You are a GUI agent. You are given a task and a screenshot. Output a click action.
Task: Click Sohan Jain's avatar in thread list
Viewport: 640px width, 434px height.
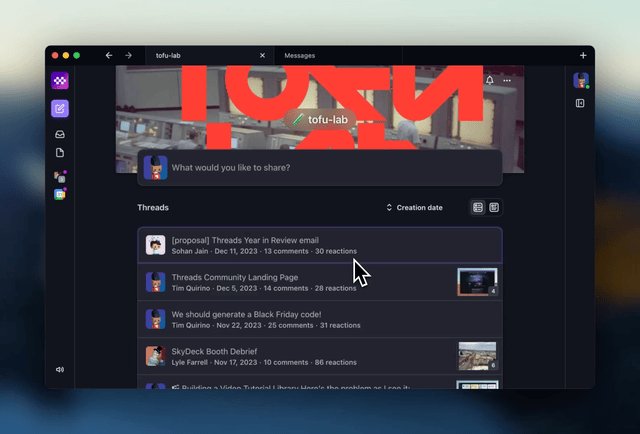tap(156, 245)
